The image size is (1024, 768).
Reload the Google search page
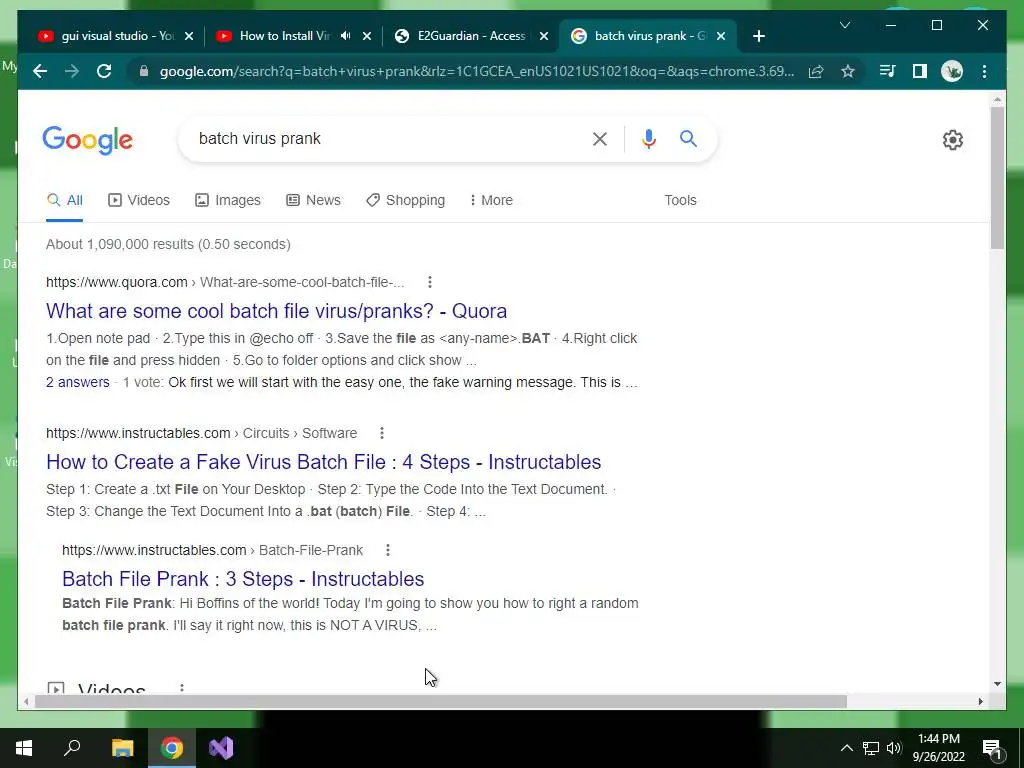pyautogui.click(x=104, y=71)
